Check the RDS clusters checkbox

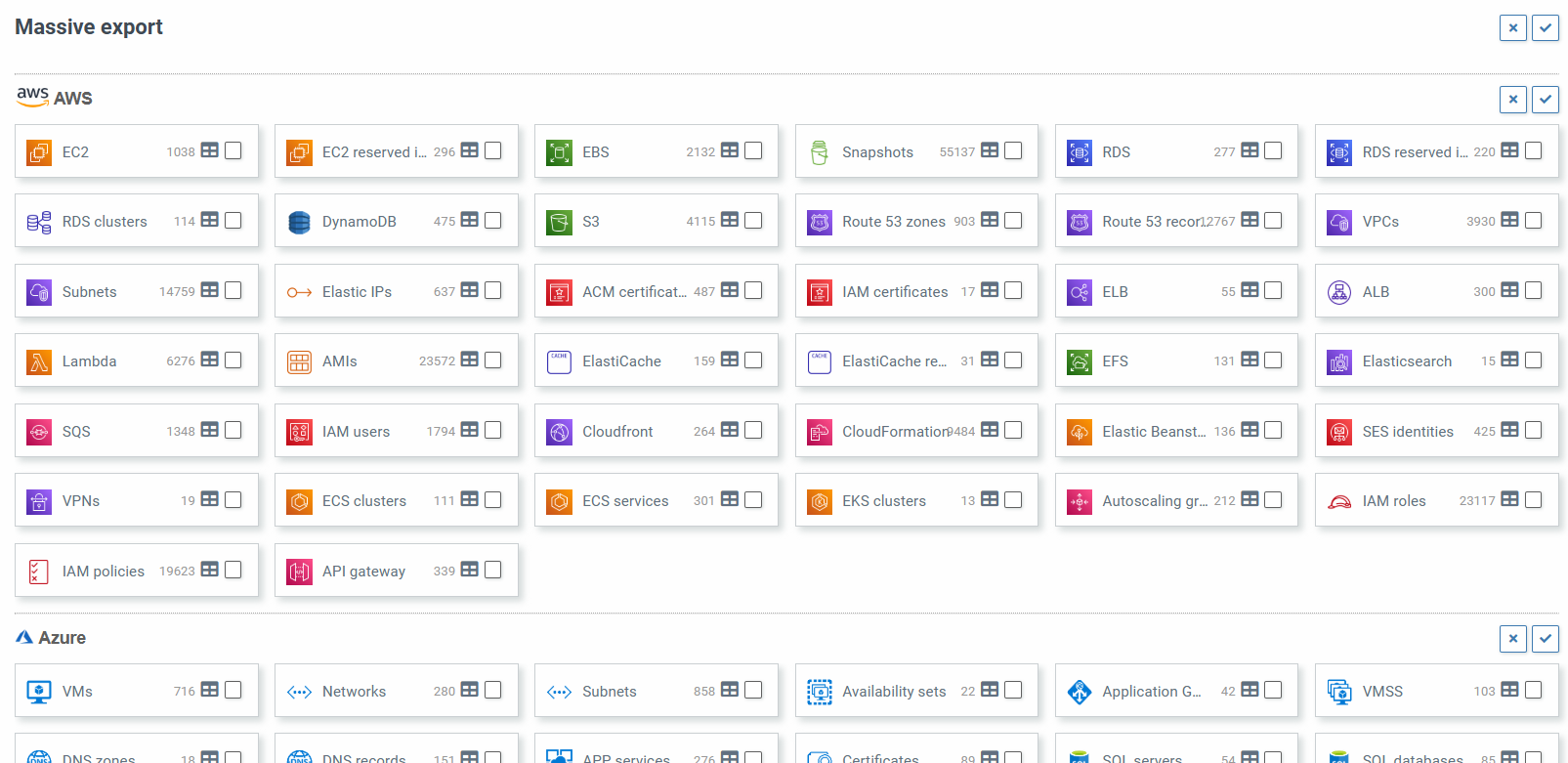233,220
